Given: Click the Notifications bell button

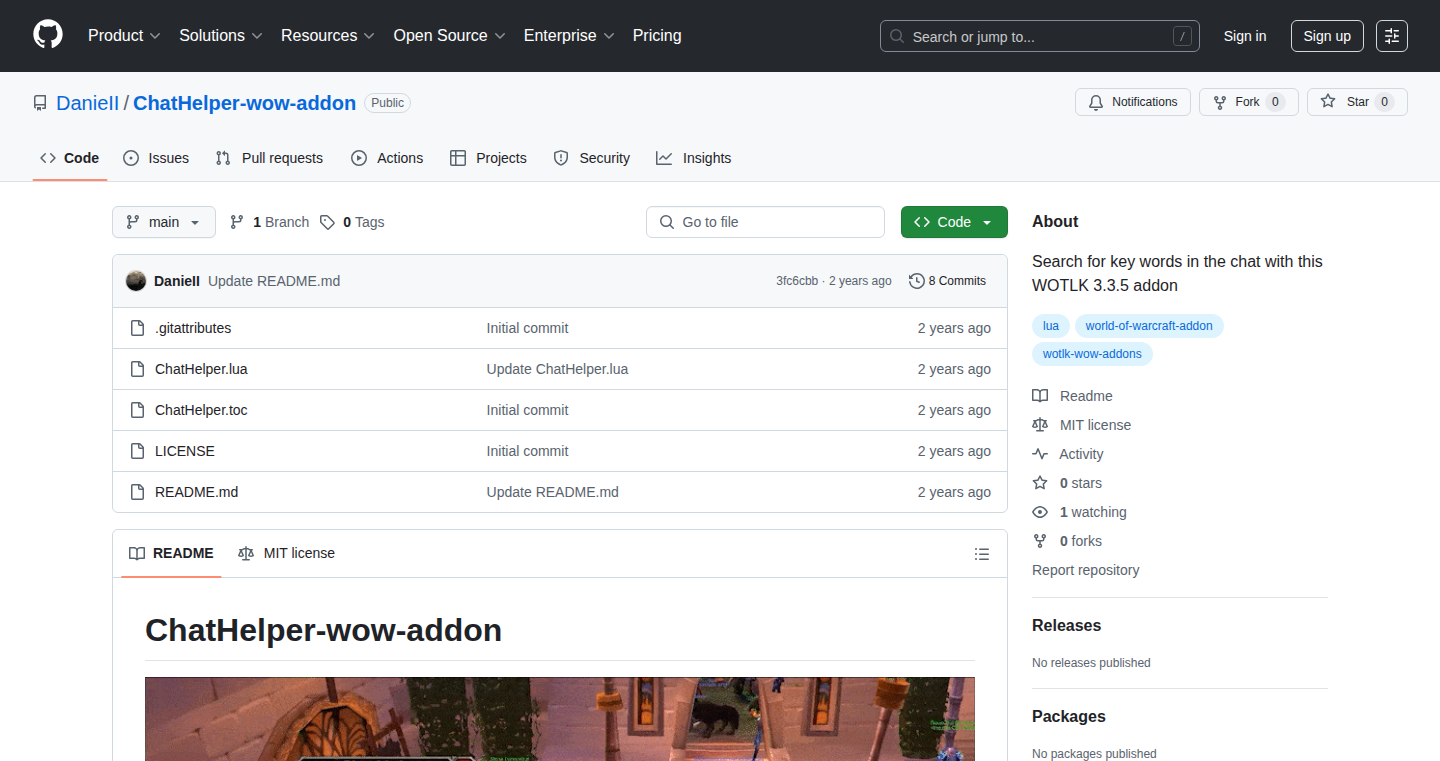Looking at the screenshot, I should 1133,102.
